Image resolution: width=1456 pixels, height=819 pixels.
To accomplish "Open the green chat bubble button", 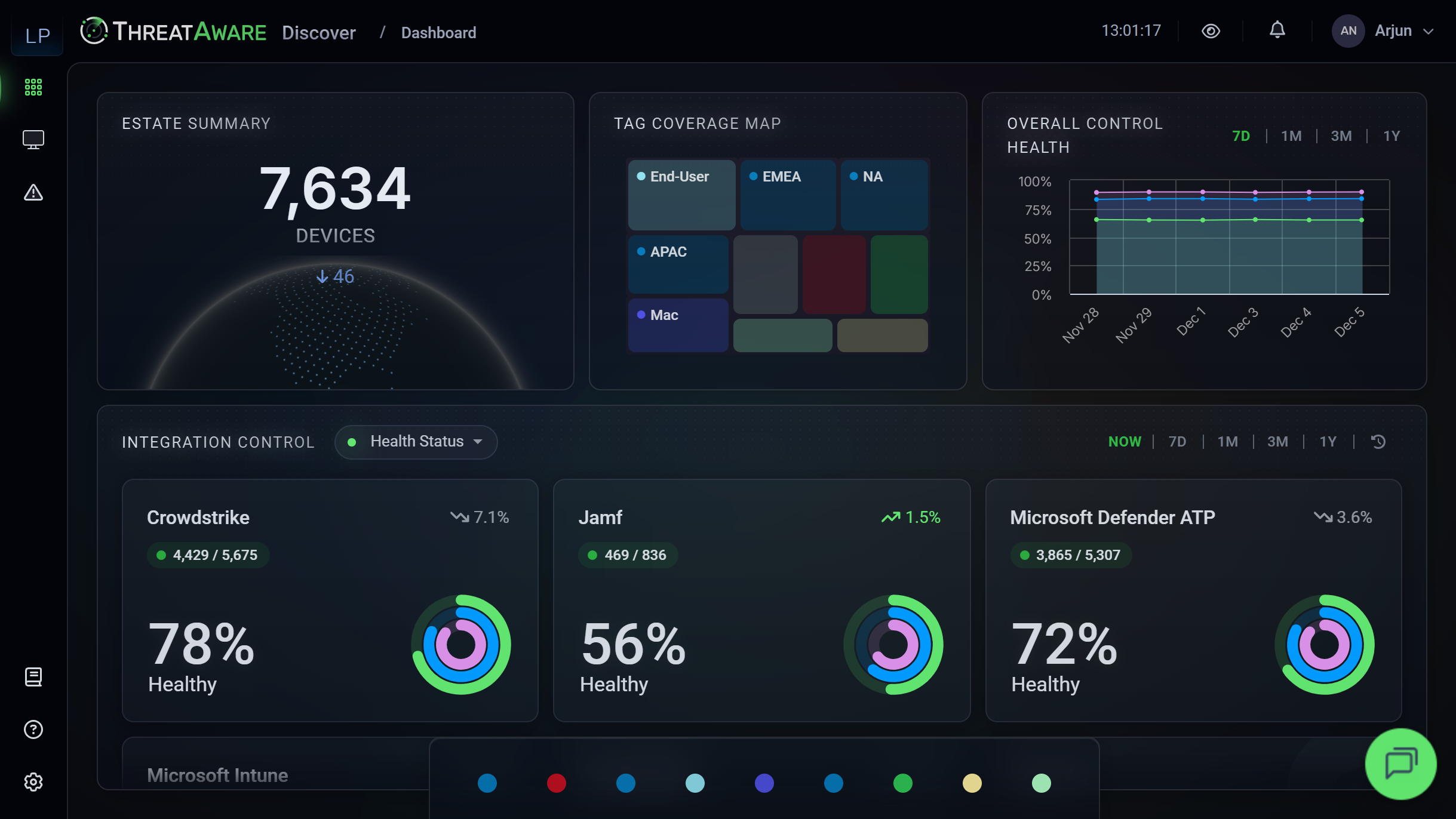I will click(x=1400, y=763).
